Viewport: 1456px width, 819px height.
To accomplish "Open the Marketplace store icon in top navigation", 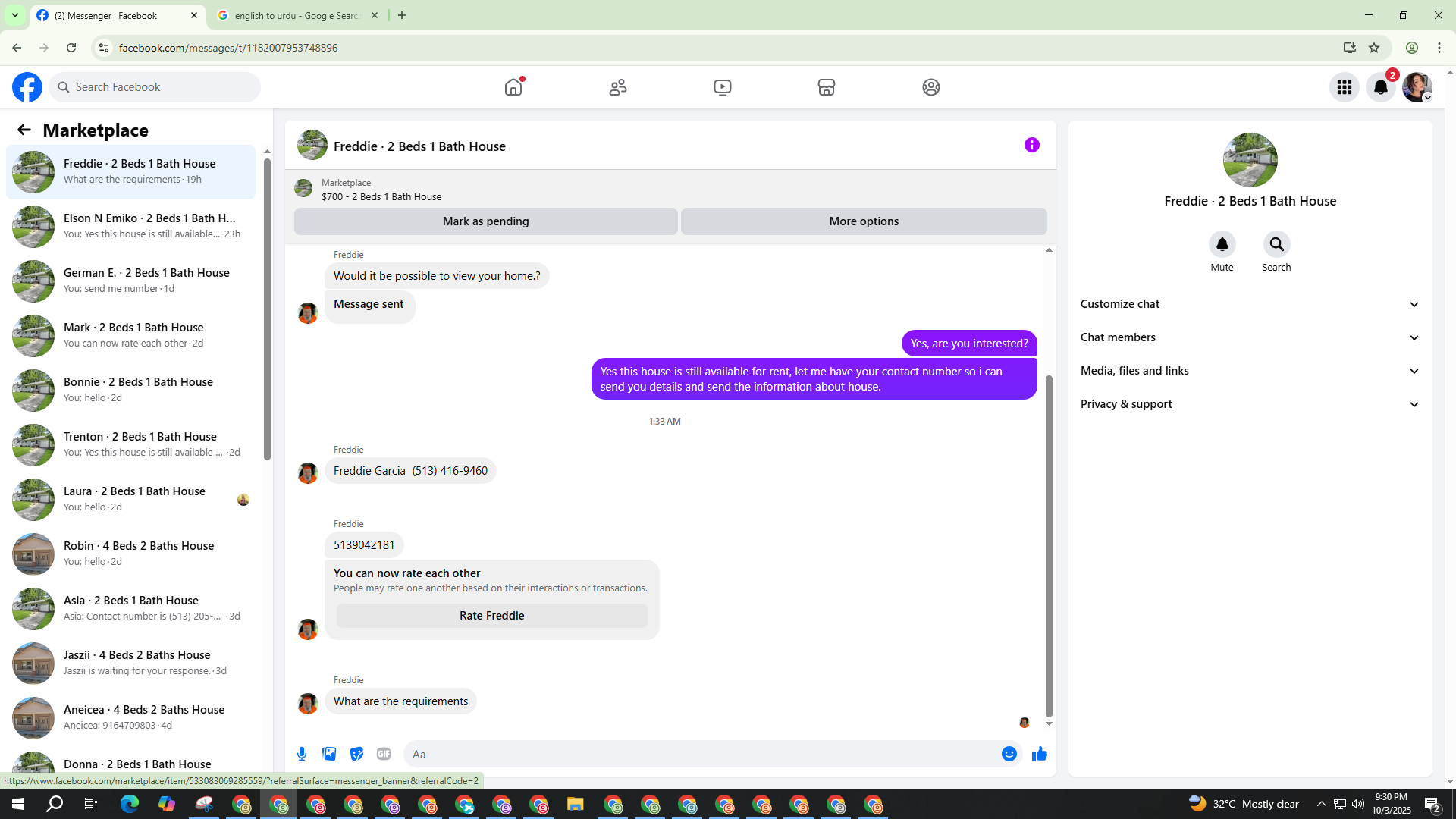I will (827, 87).
